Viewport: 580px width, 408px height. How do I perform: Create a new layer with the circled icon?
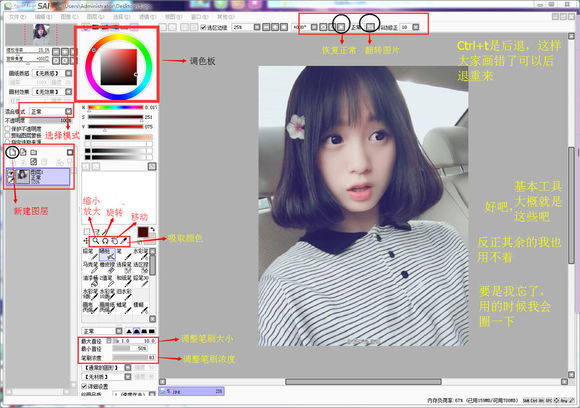(x=13, y=152)
